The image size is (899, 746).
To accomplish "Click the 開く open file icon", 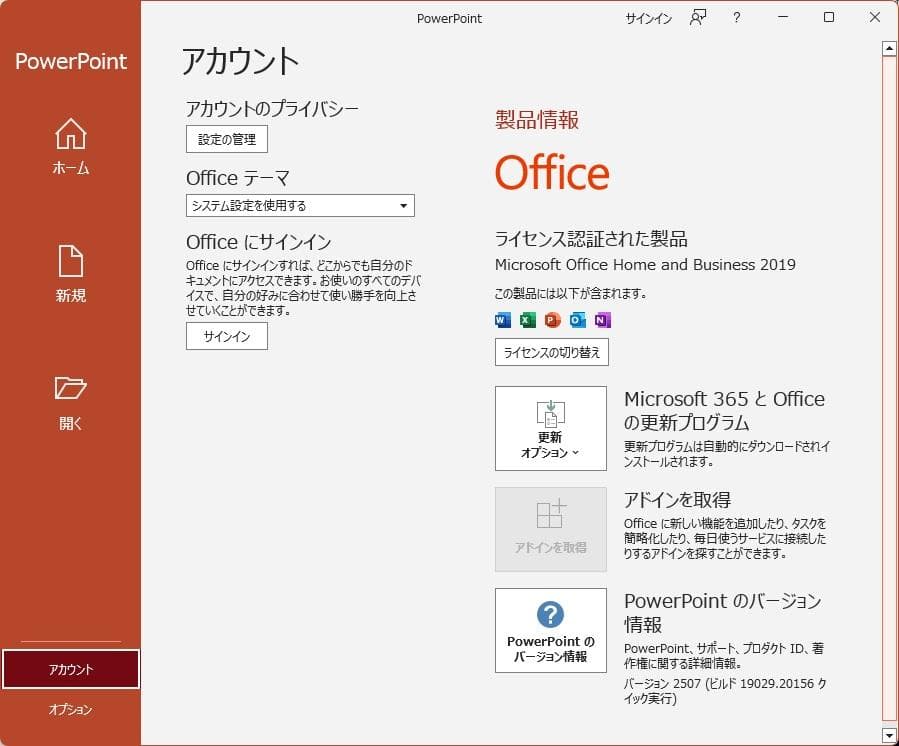I will tap(69, 390).
